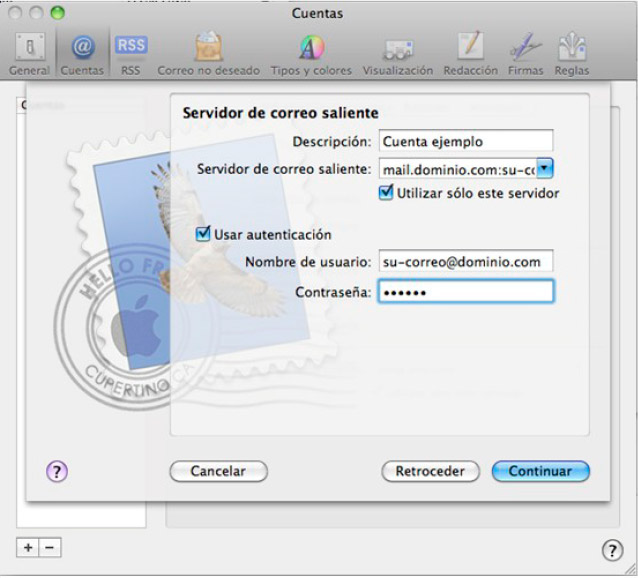Uncheck Utilizar sólo este servidor
The image size is (638, 578).
coord(386,193)
